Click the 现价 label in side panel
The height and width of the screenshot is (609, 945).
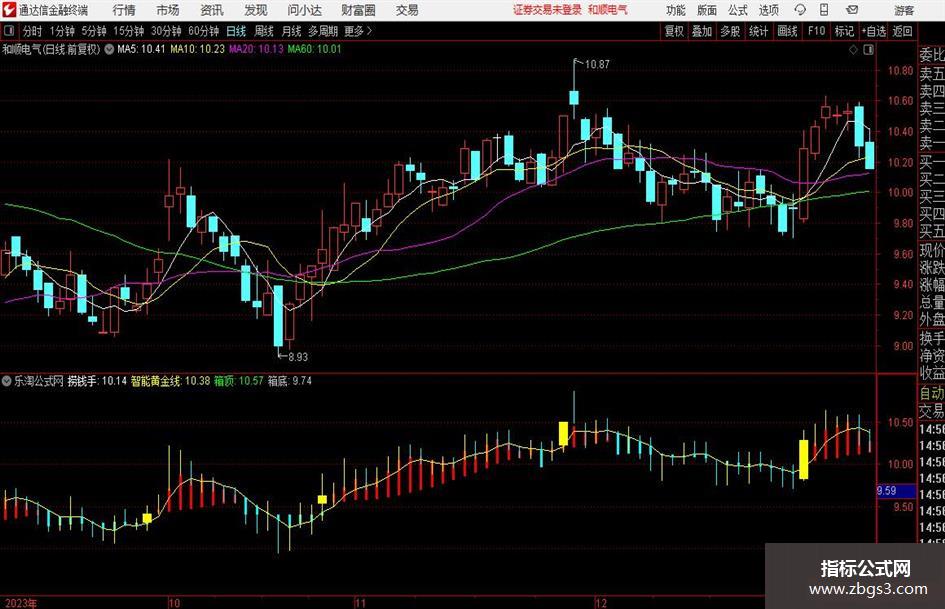(932, 250)
